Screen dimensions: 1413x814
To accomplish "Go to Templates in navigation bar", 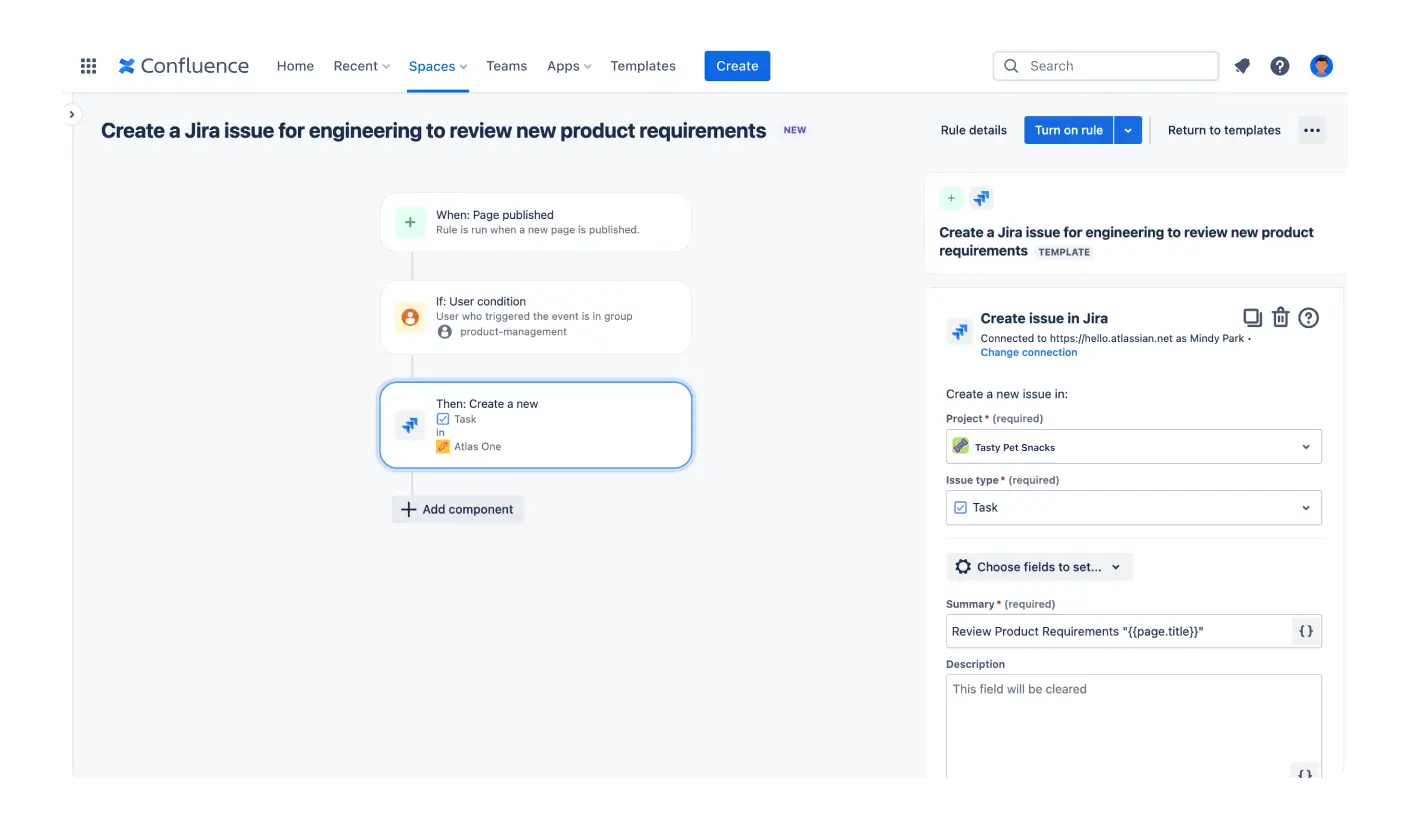I will pos(643,66).
